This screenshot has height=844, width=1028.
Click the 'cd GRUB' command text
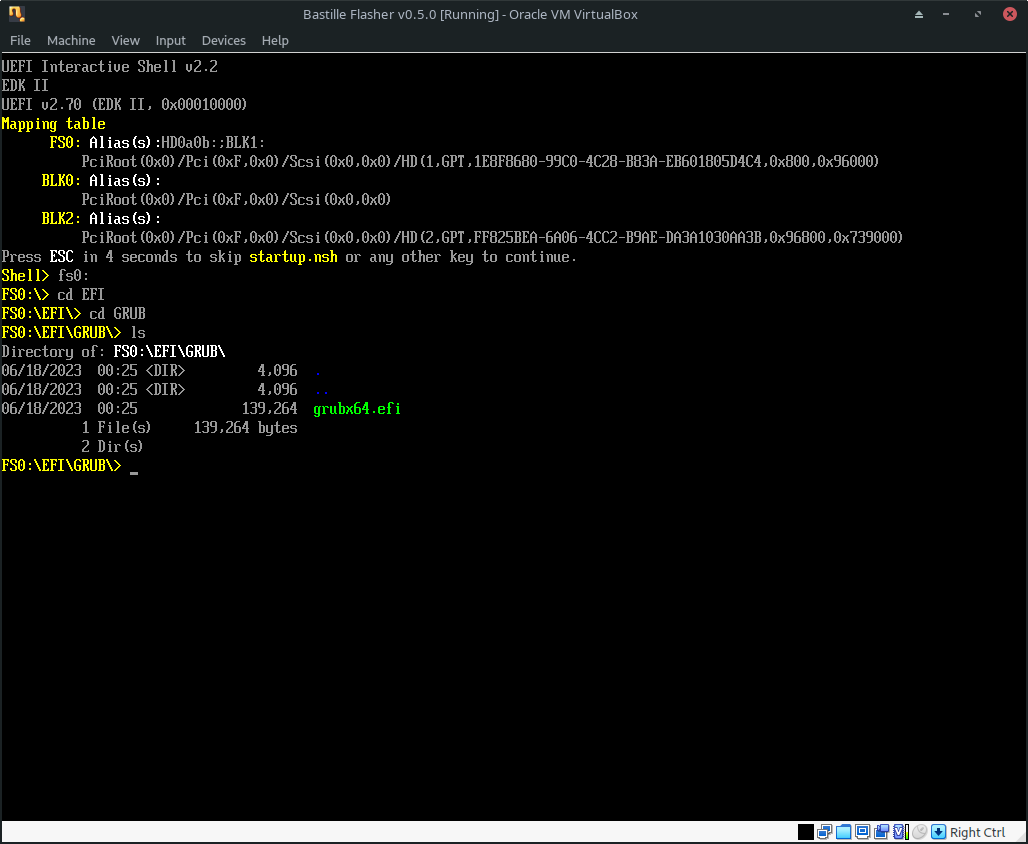click(117, 314)
